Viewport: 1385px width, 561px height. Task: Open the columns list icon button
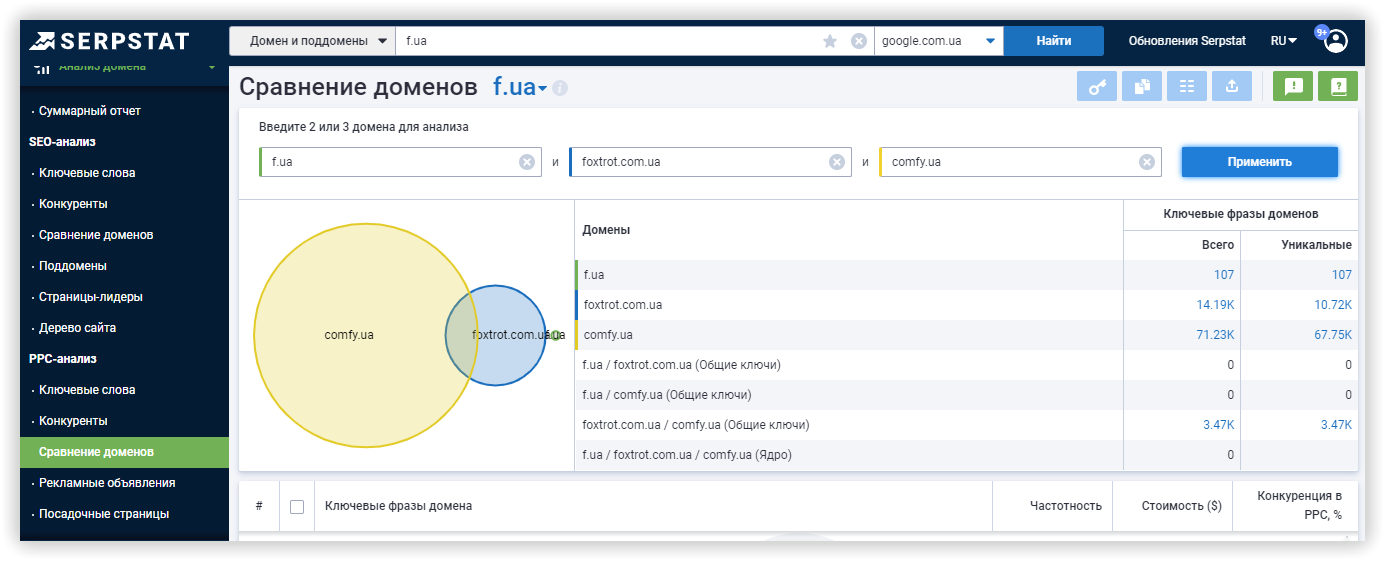click(1187, 87)
